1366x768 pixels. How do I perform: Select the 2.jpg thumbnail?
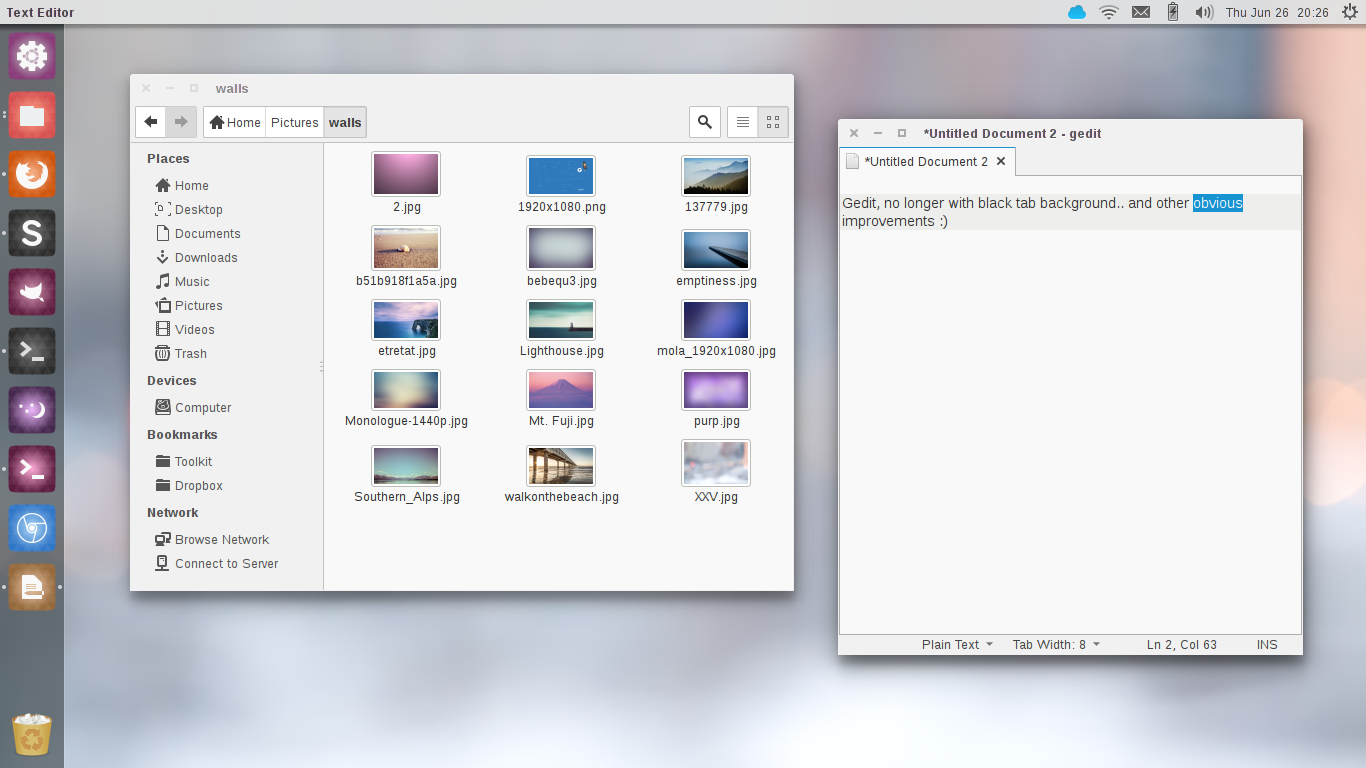(x=406, y=174)
